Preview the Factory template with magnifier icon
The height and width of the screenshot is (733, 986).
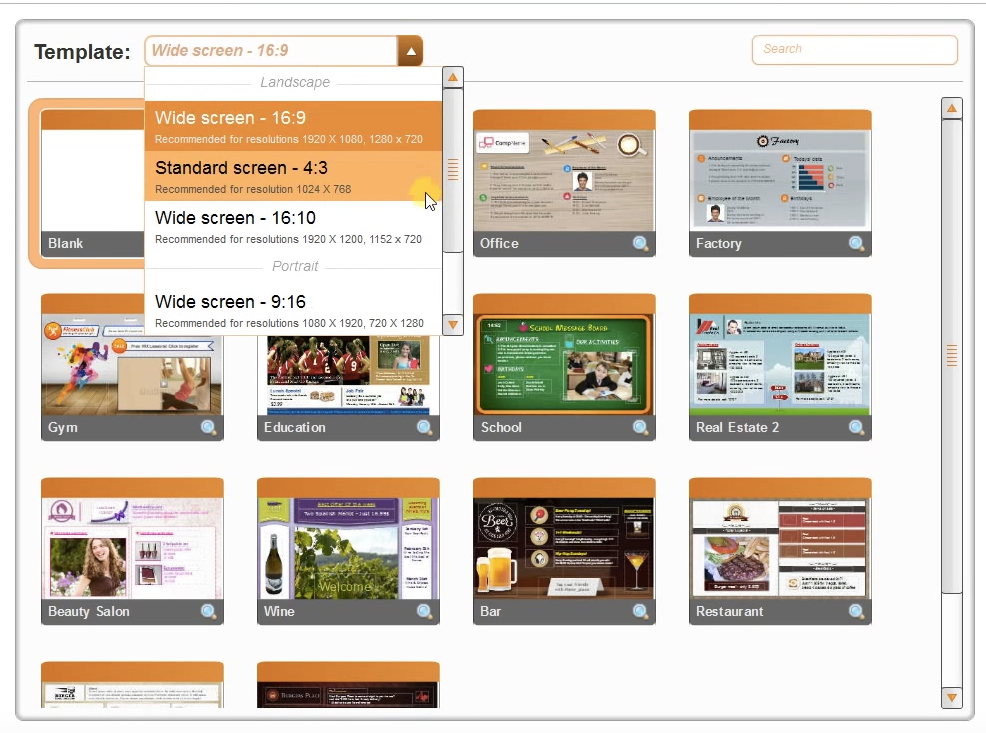click(x=856, y=244)
